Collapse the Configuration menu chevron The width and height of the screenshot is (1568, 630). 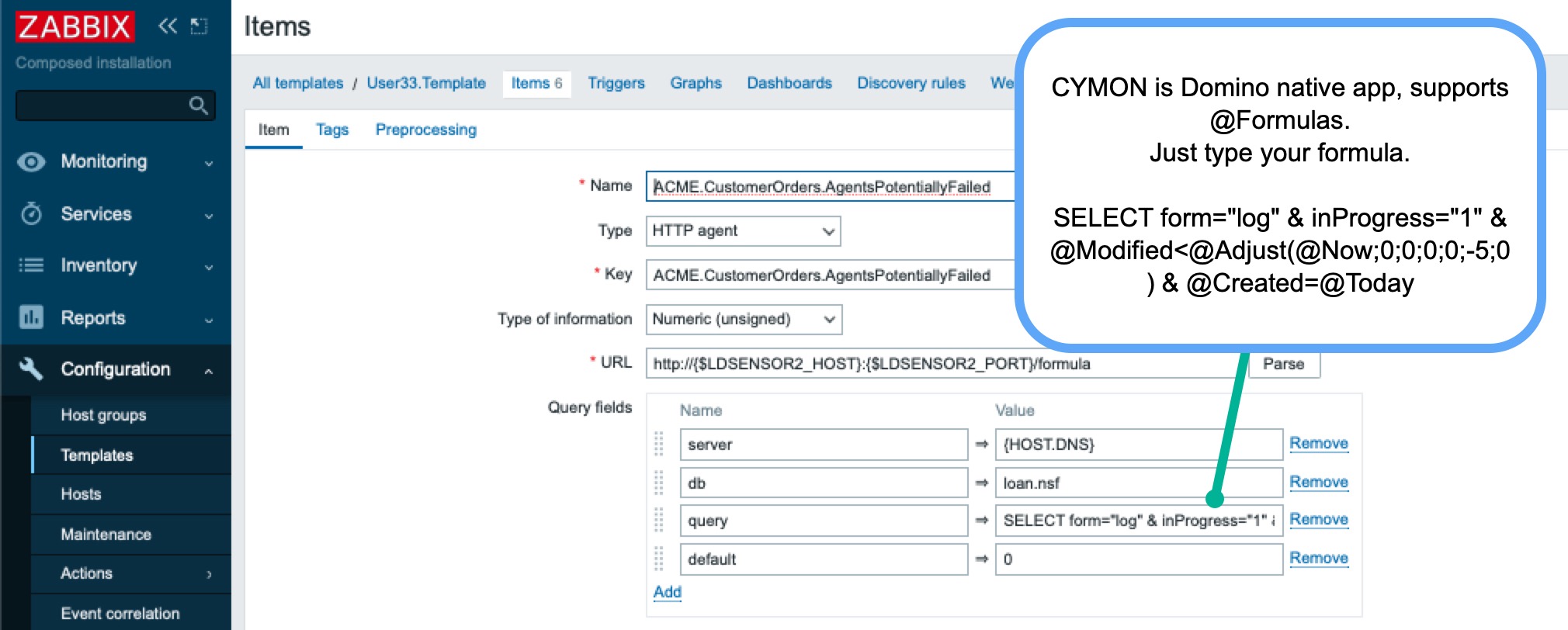[x=209, y=371]
